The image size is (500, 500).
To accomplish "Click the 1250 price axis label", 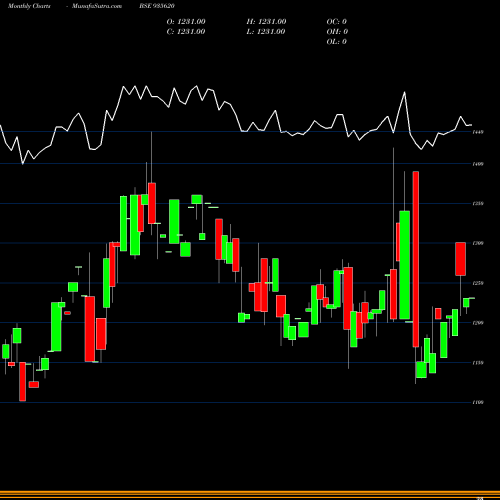I will coord(478,283).
